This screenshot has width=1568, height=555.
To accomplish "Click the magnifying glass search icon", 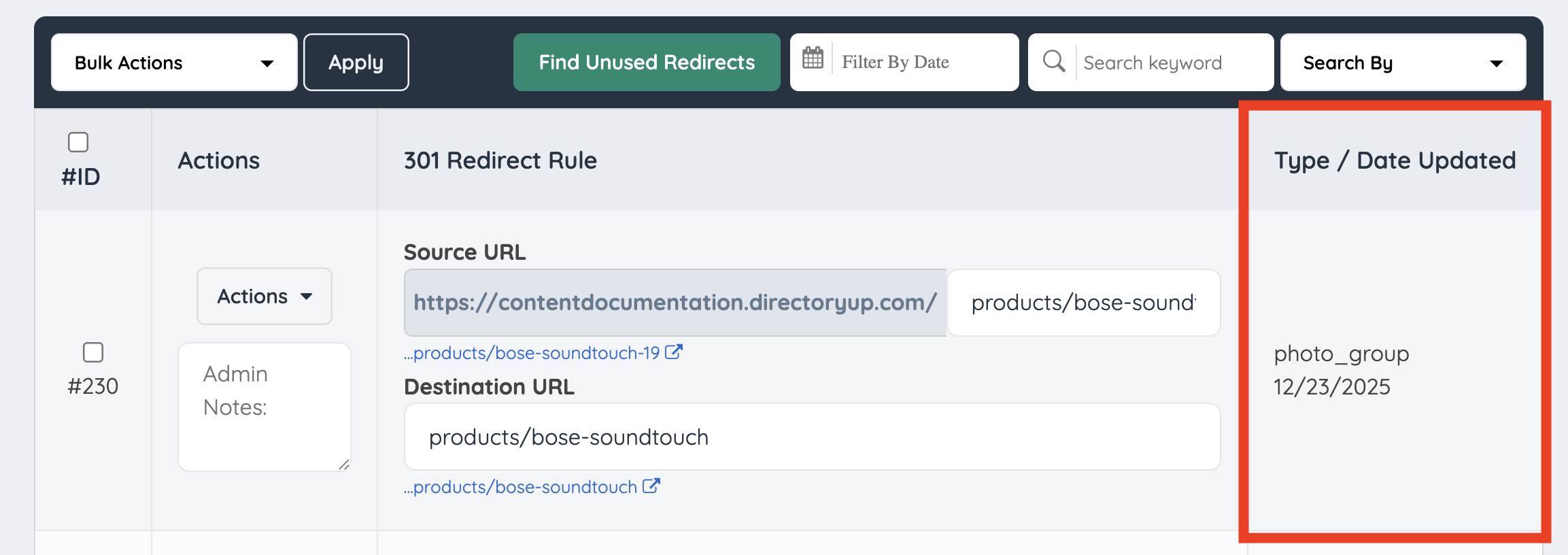I will click(x=1053, y=61).
